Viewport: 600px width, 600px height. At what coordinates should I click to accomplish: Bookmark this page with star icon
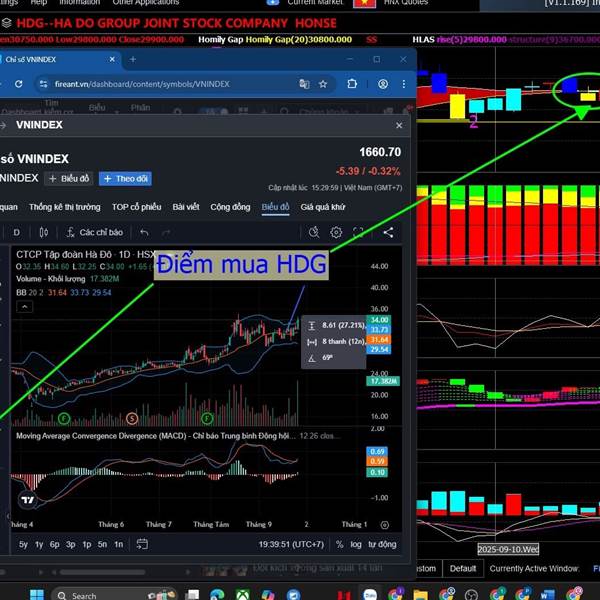[x=323, y=84]
